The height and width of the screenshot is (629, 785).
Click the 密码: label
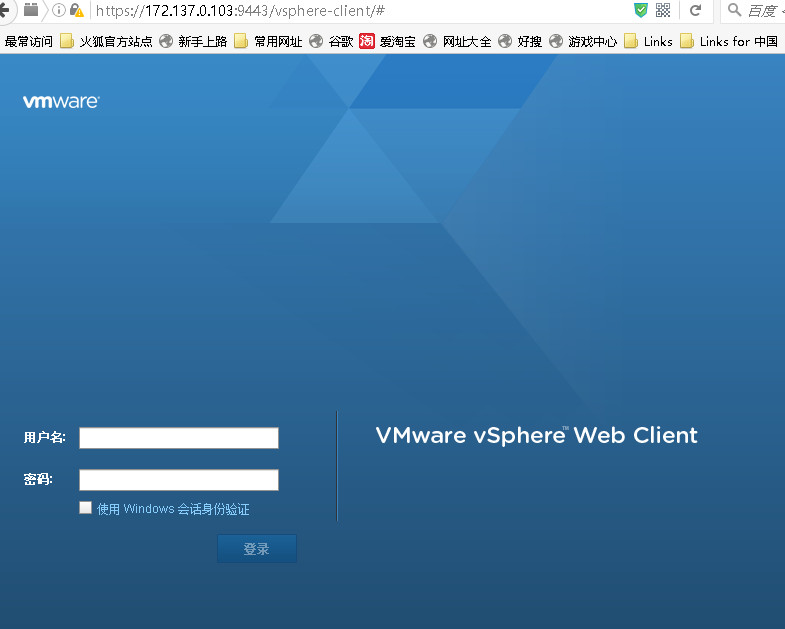38,479
